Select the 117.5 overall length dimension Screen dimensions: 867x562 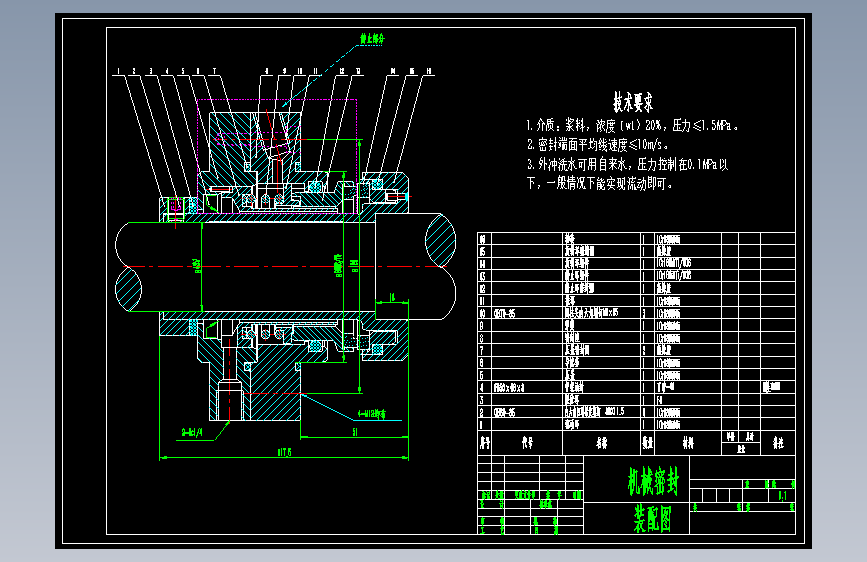pos(284,452)
